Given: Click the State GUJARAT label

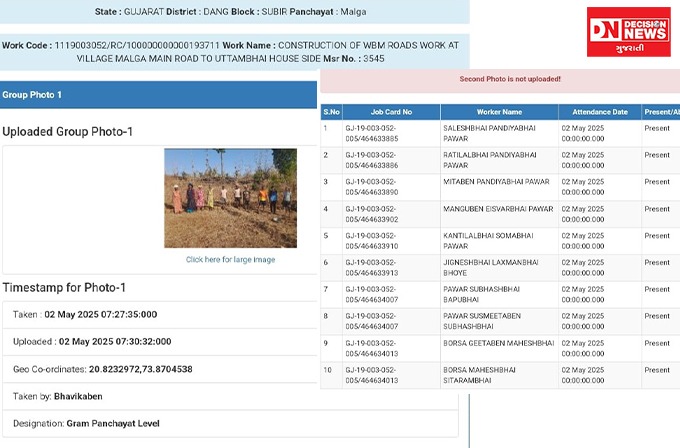Looking at the screenshot, I should point(129,12).
